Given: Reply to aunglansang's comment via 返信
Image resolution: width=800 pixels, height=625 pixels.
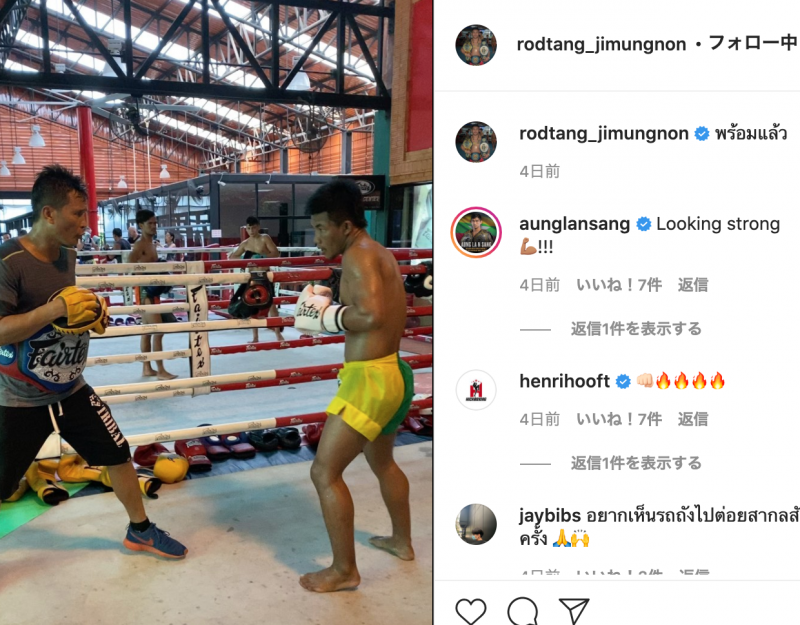Looking at the screenshot, I should [x=692, y=285].
